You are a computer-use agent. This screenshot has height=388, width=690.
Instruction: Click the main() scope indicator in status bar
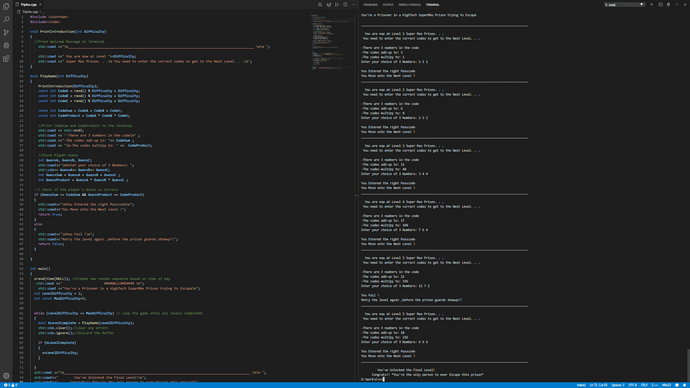(581, 385)
